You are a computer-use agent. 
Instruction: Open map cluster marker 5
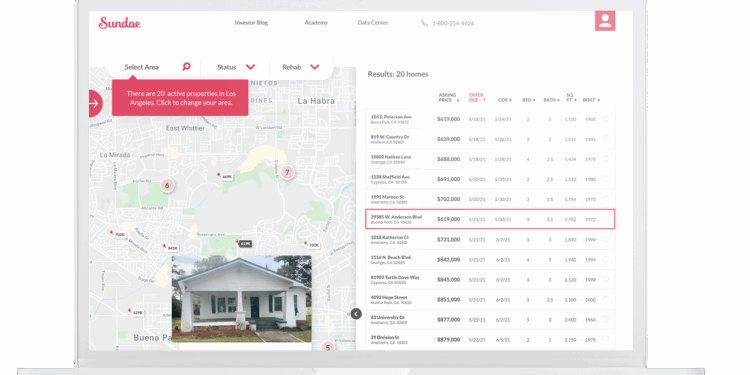pos(328,347)
